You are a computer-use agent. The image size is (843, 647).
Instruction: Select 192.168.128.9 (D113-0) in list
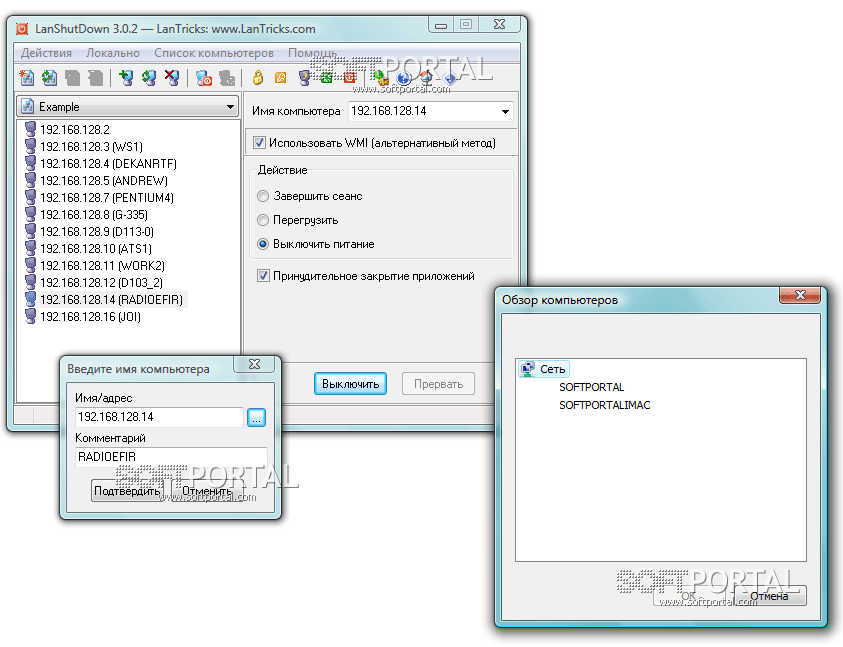(x=97, y=231)
